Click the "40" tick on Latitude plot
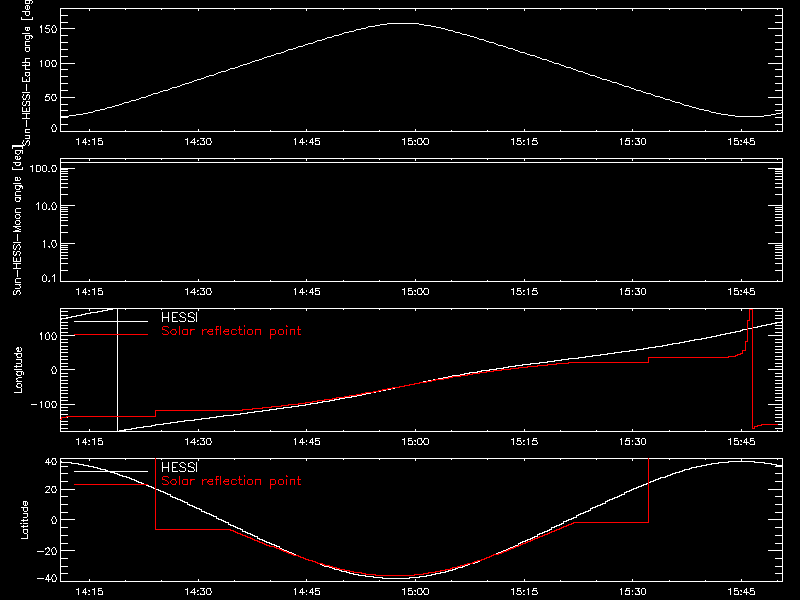The width and height of the screenshot is (800, 600). pyautogui.click(x=51, y=462)
